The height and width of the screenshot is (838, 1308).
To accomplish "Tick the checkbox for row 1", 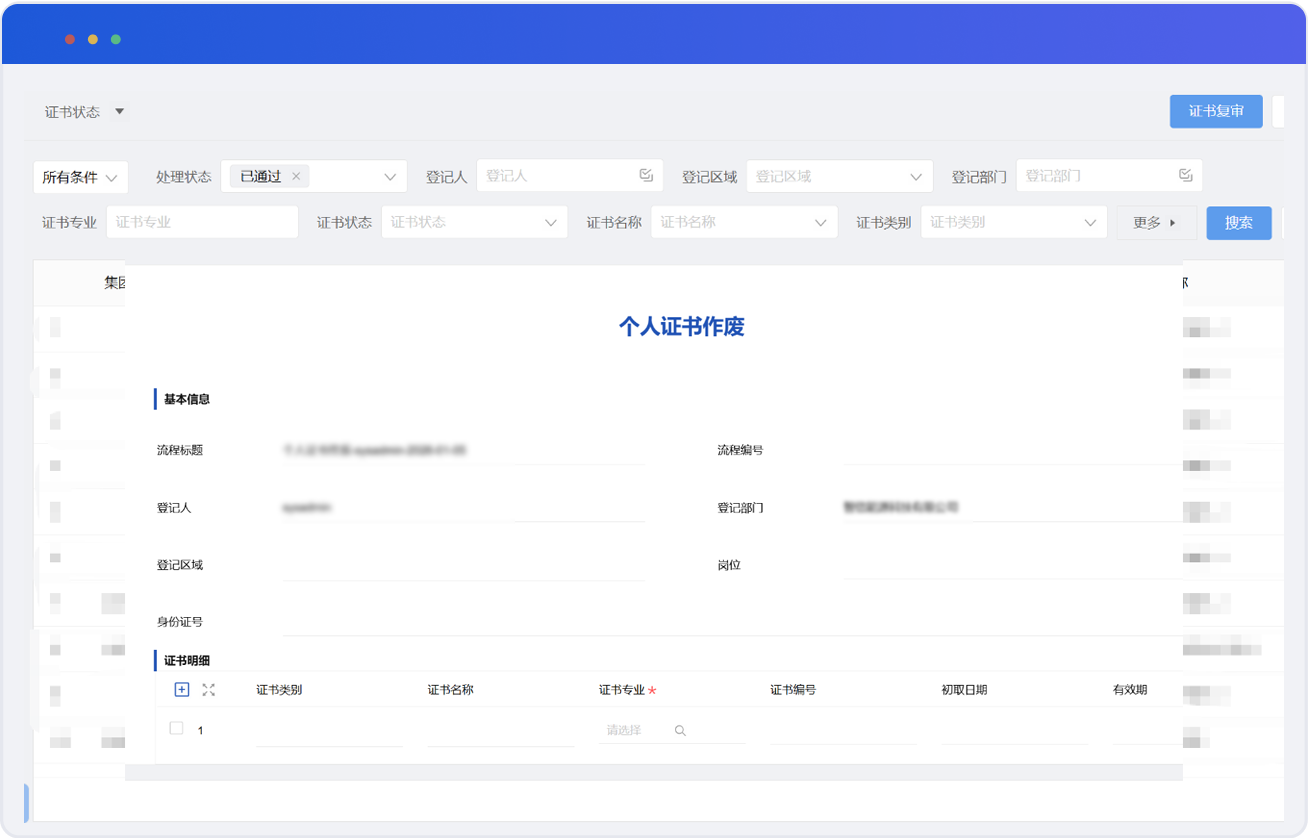I will coord(177,729).
